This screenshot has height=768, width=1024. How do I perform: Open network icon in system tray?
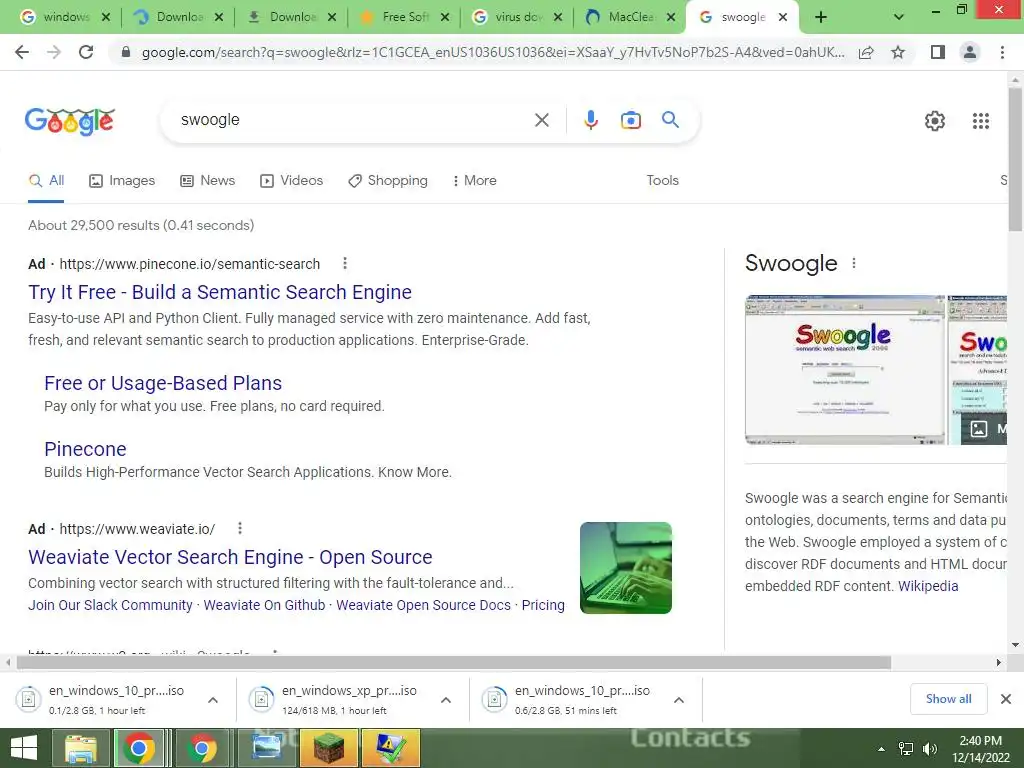click(x=906, y=749)
